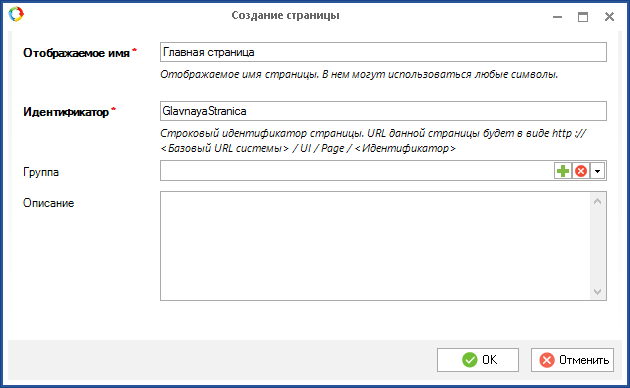
Task: Click the Описание label
Action: (49, 203)
